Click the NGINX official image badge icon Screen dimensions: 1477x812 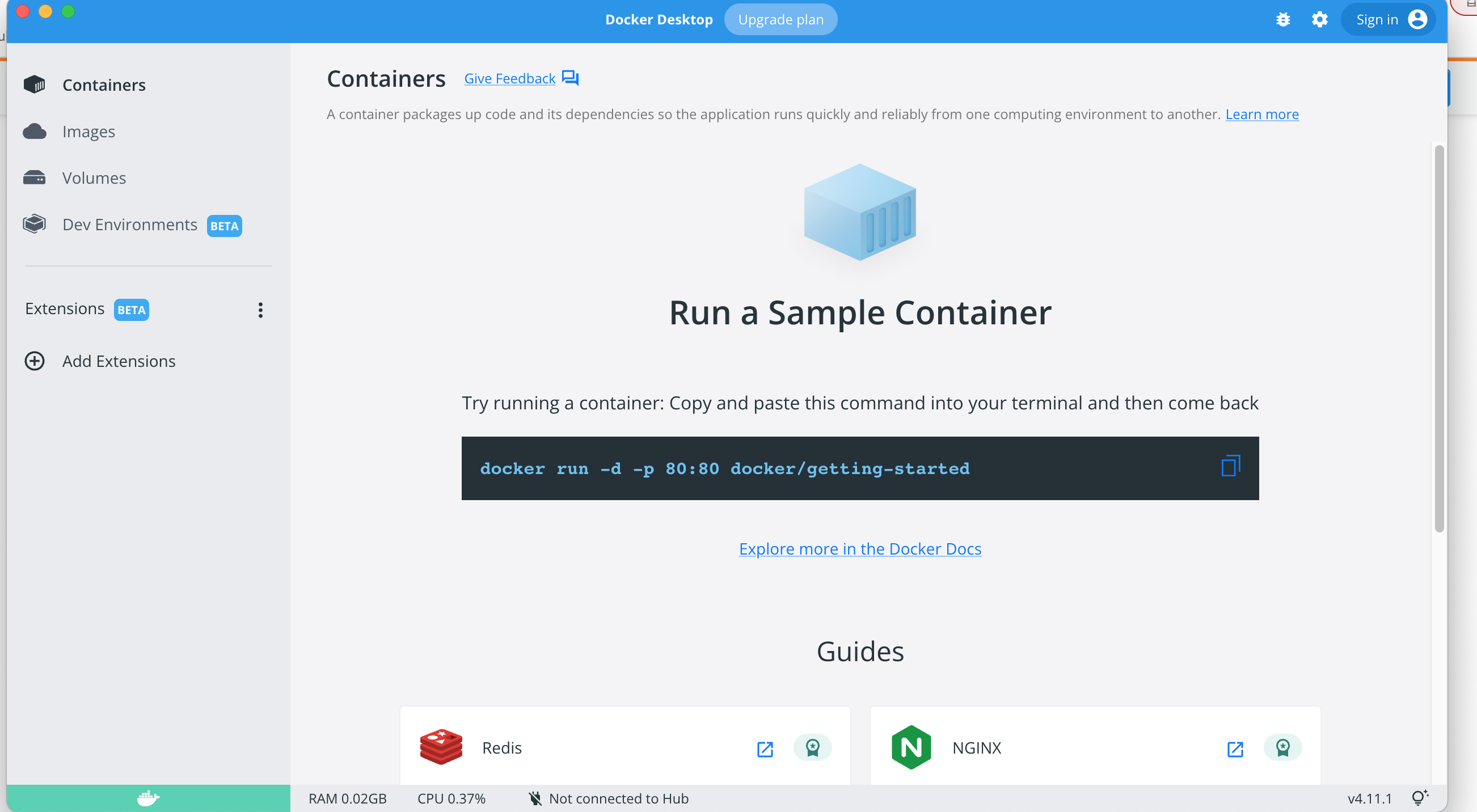(1282, 747)
